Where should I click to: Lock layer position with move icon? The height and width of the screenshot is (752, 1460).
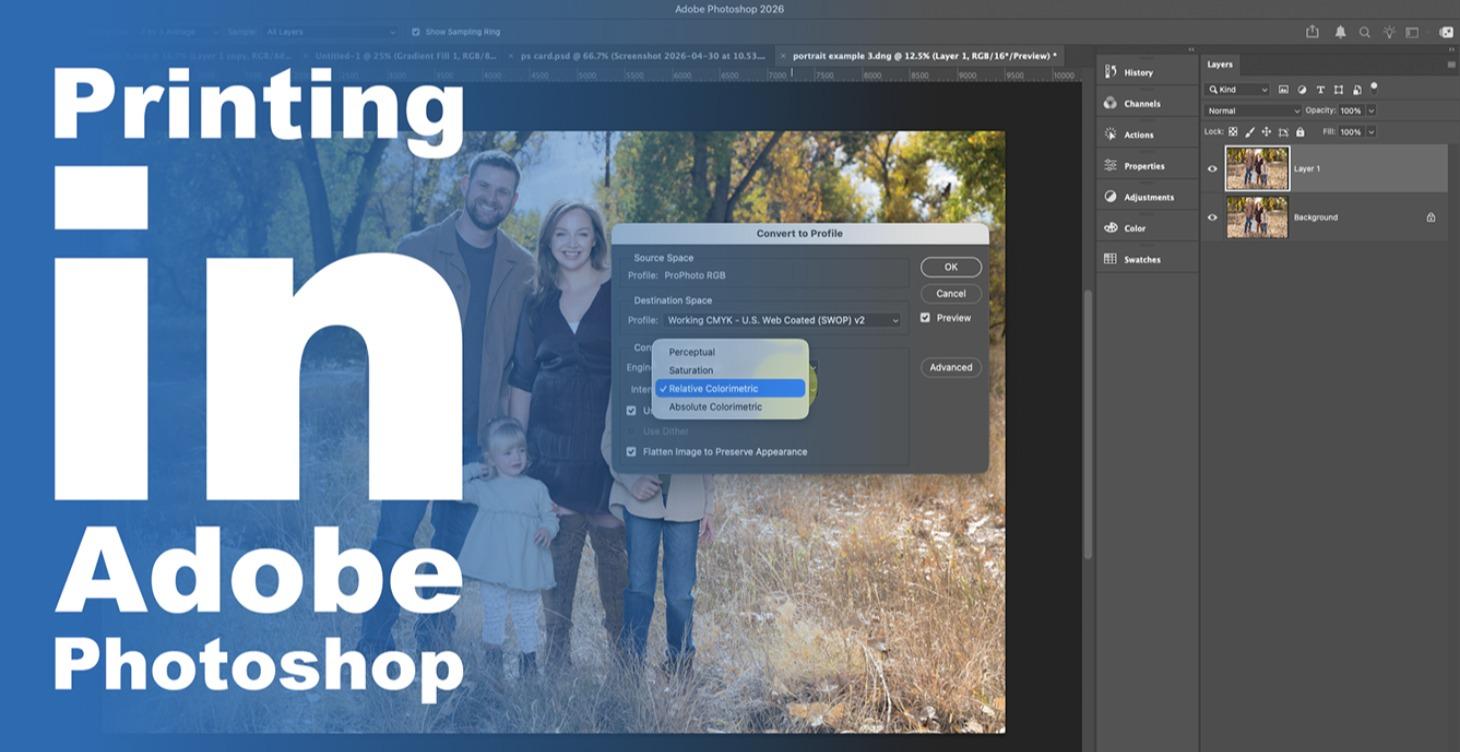click(1266, 131)
